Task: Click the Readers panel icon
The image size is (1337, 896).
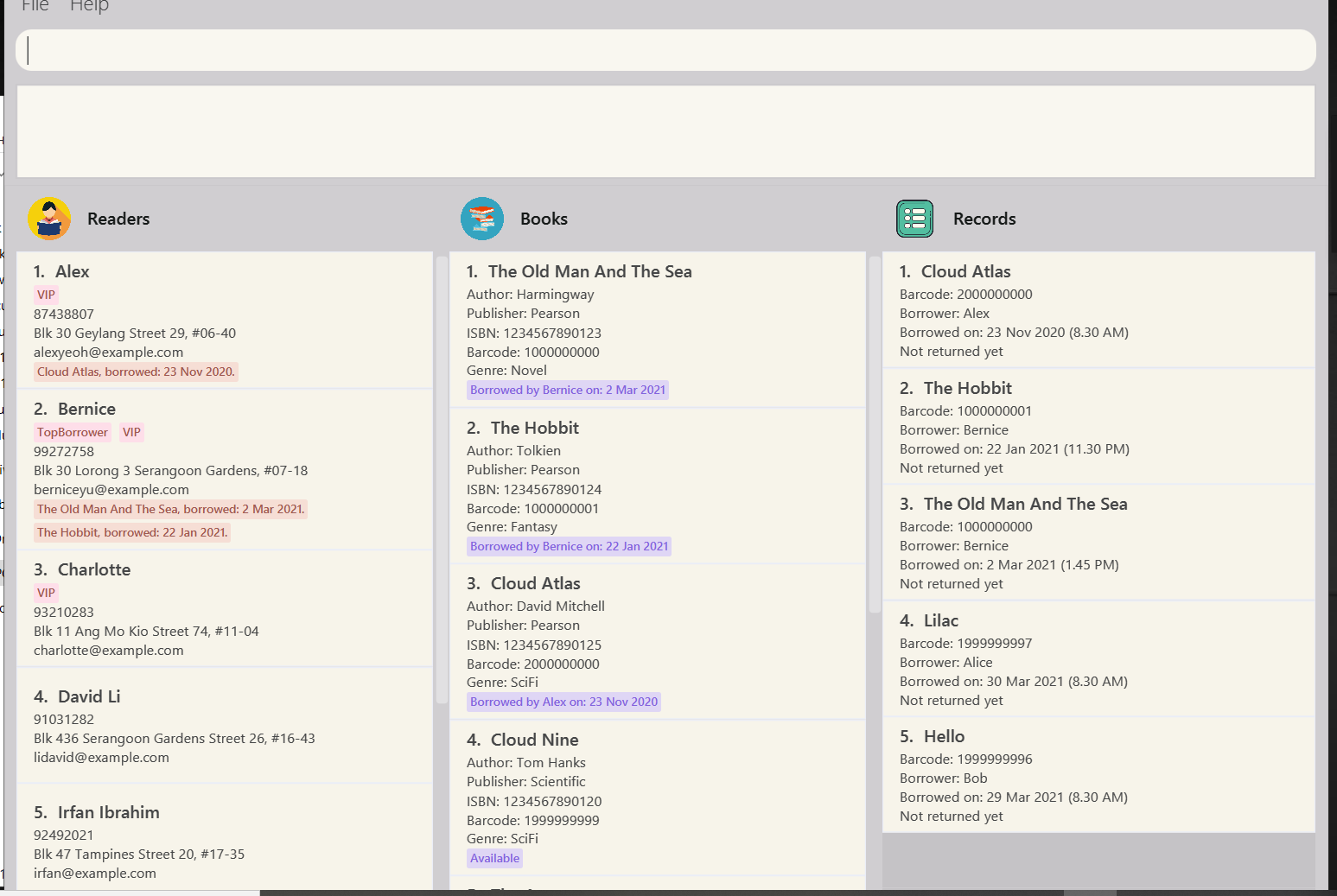Action: click(49, 219)
